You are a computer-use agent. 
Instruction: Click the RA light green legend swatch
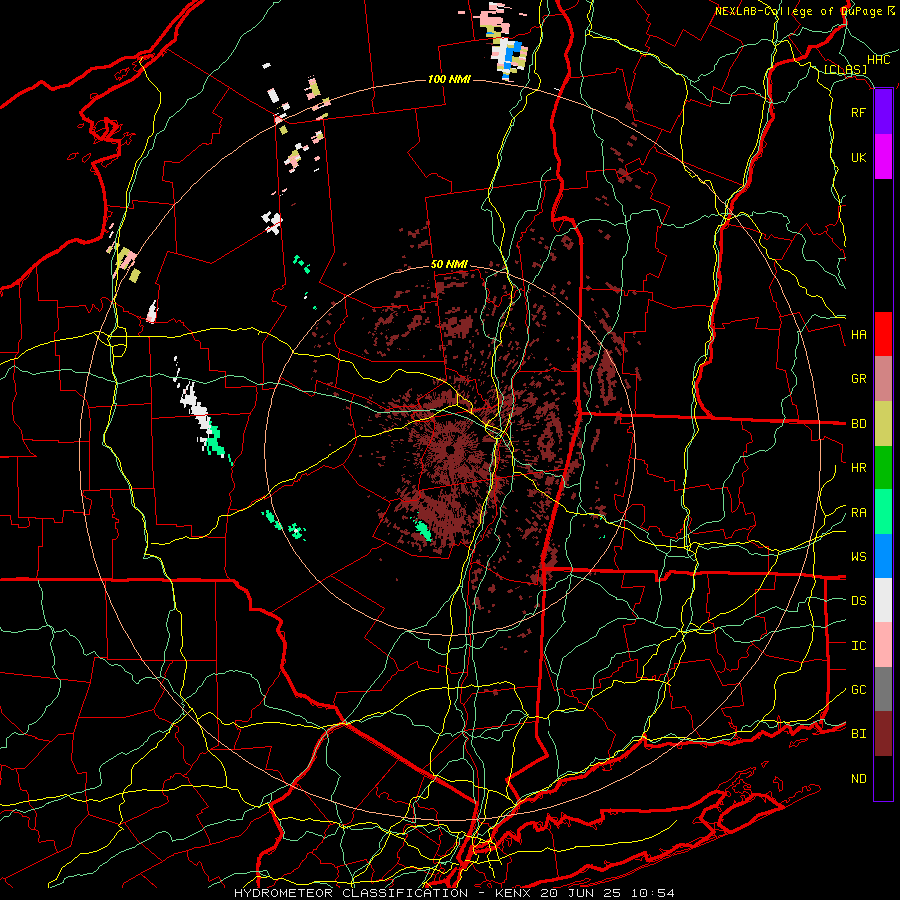pos(883,512)
